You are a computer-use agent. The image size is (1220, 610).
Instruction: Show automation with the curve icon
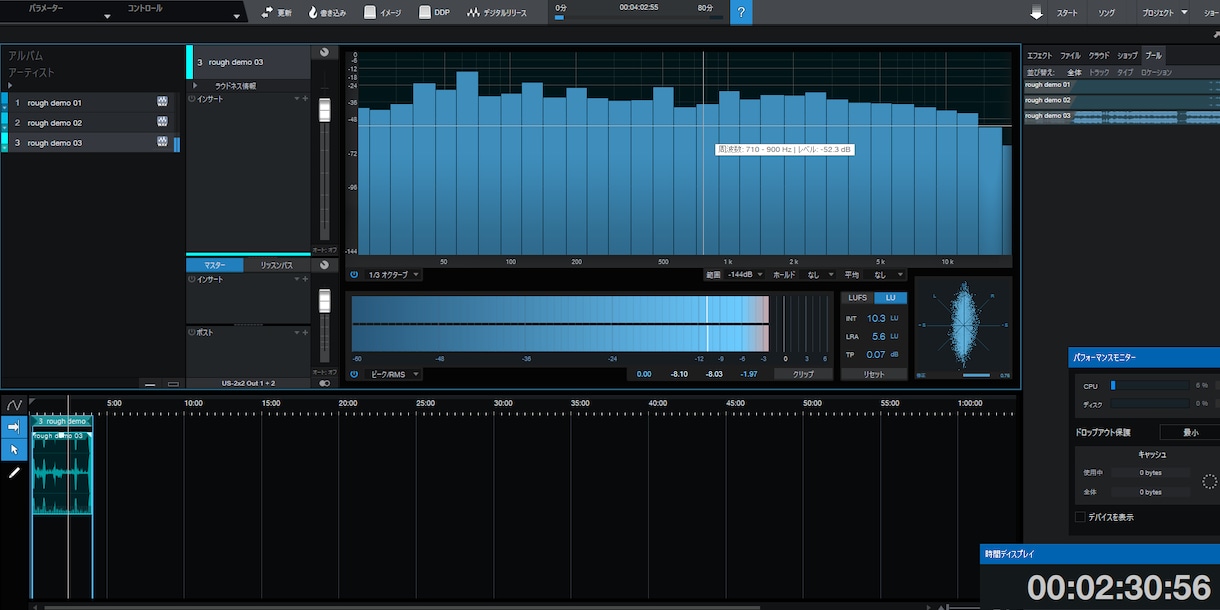point(14,405)
